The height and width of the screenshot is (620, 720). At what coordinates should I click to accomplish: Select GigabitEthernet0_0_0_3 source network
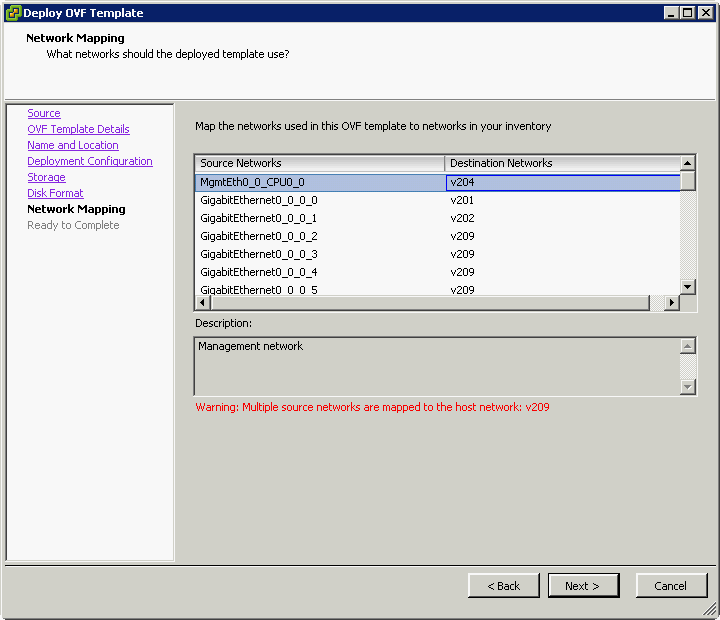pyautogui.click(x=259, y=254)
